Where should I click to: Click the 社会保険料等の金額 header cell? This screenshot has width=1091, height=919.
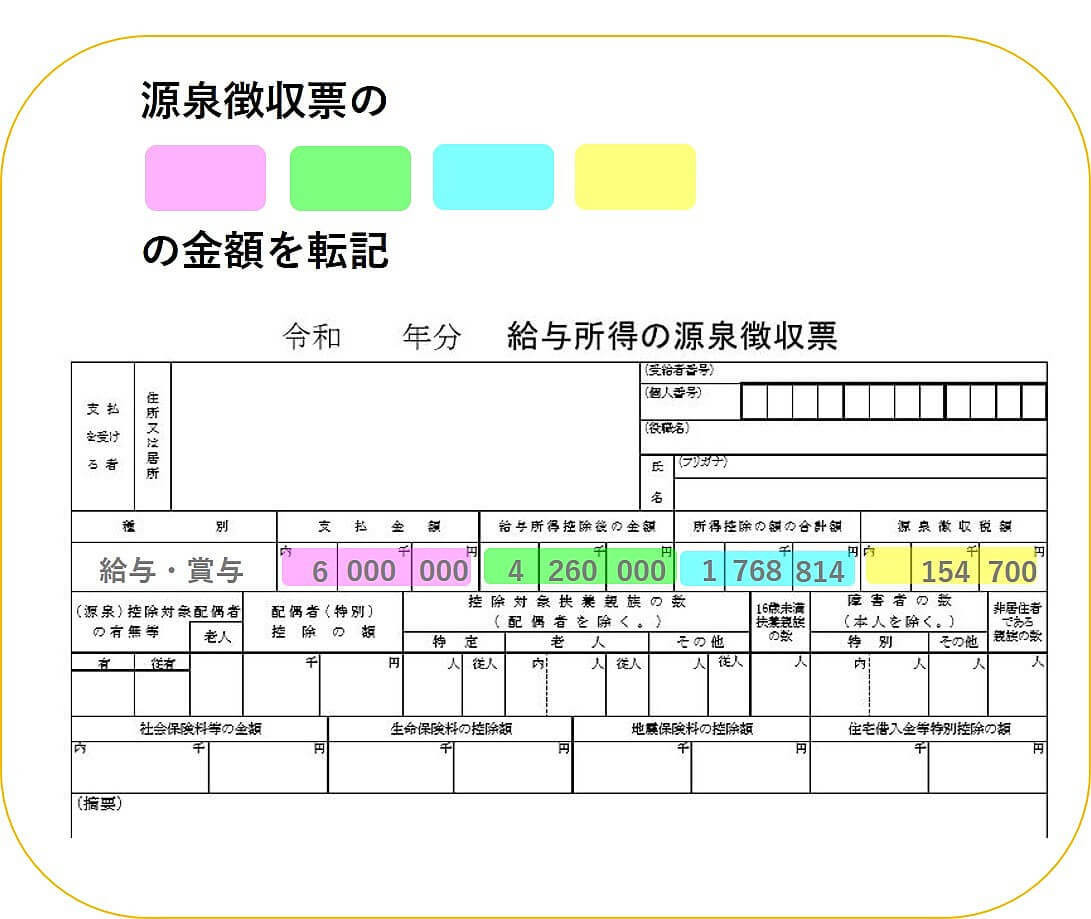200,729
